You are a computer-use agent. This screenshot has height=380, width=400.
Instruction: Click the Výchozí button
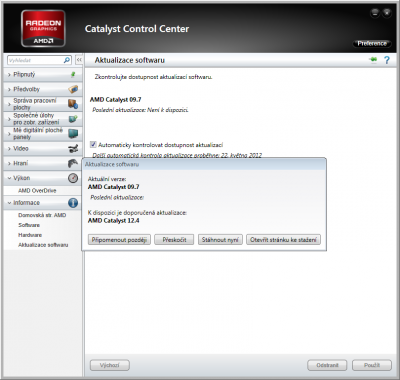pyautogui.click(x=110, y=365)
